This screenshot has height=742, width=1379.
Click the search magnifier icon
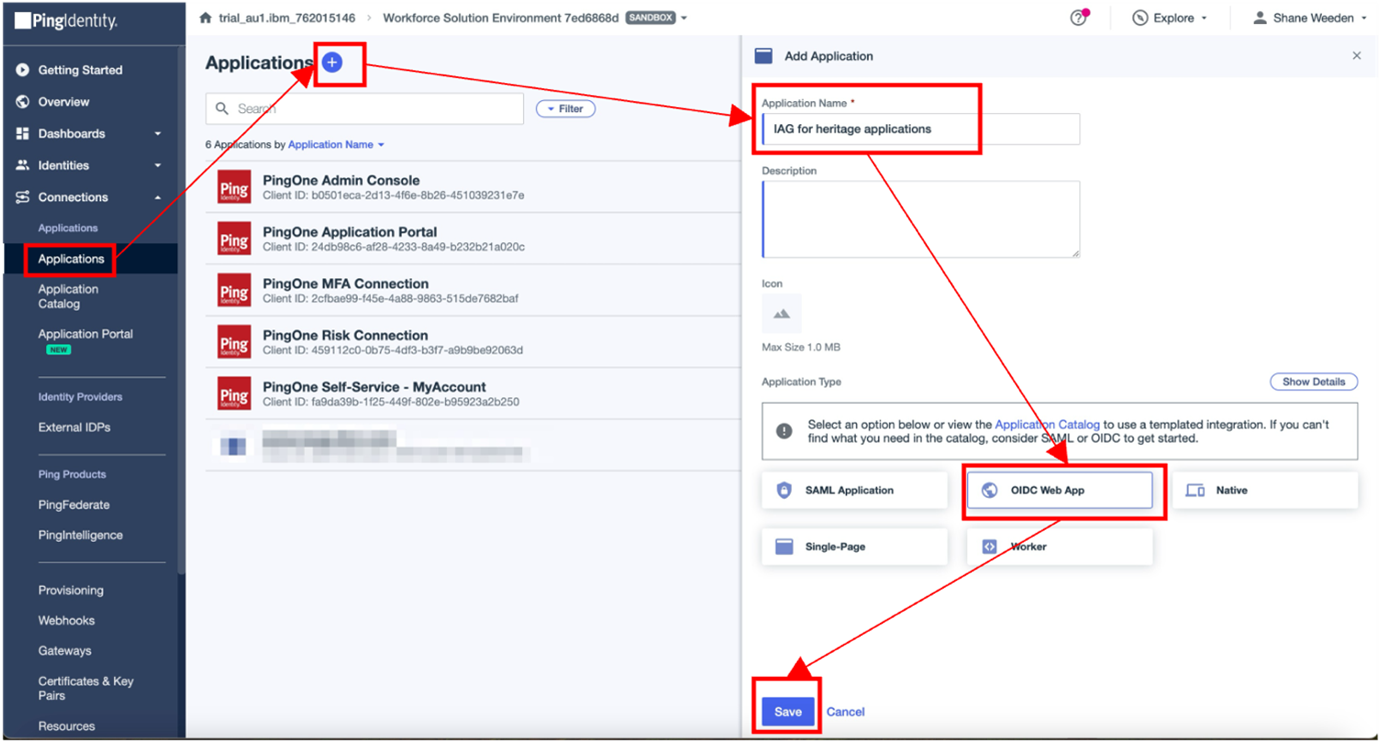point(222,108)
